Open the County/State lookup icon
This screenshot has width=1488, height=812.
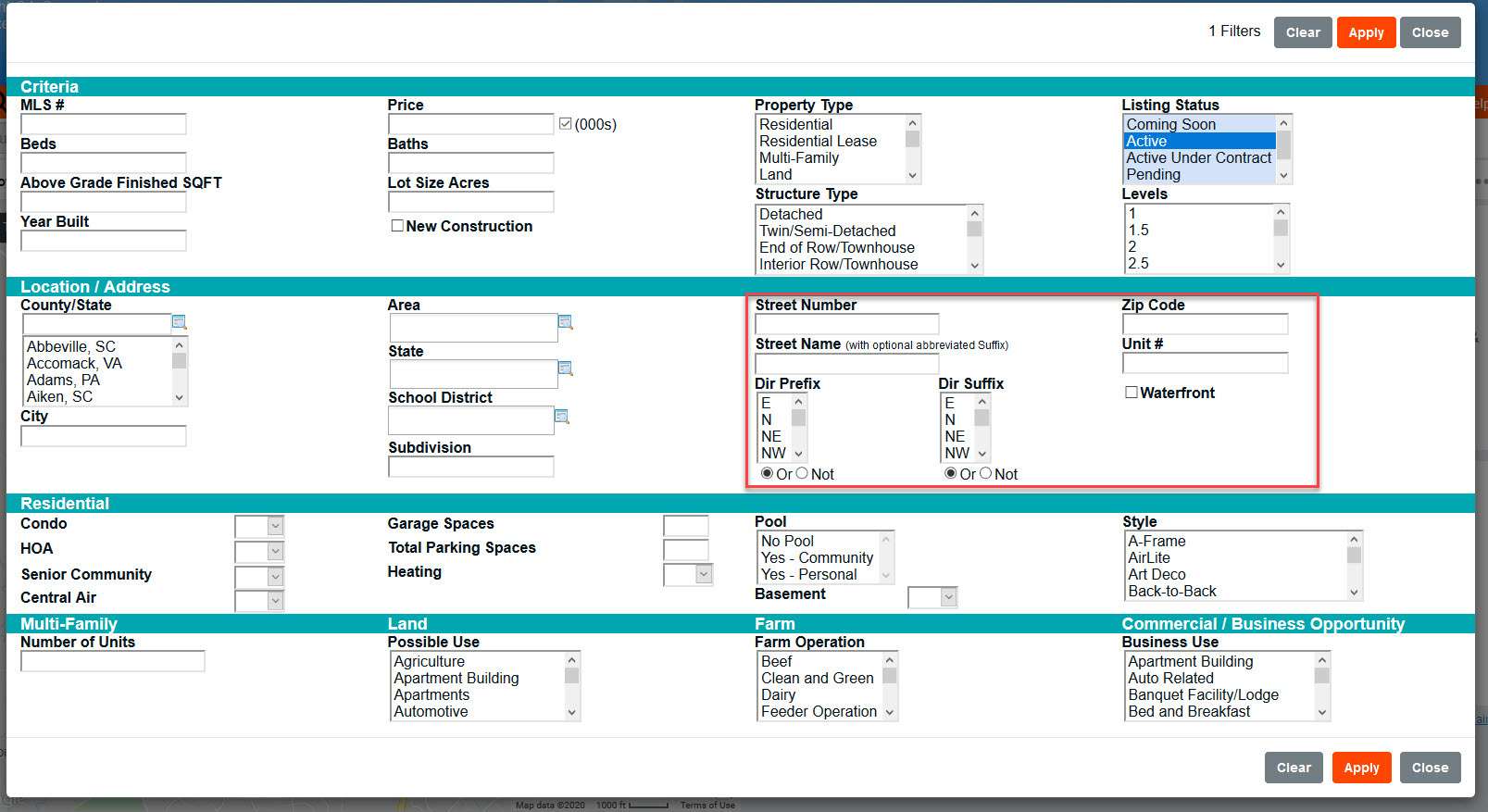[x=180, y=322]
